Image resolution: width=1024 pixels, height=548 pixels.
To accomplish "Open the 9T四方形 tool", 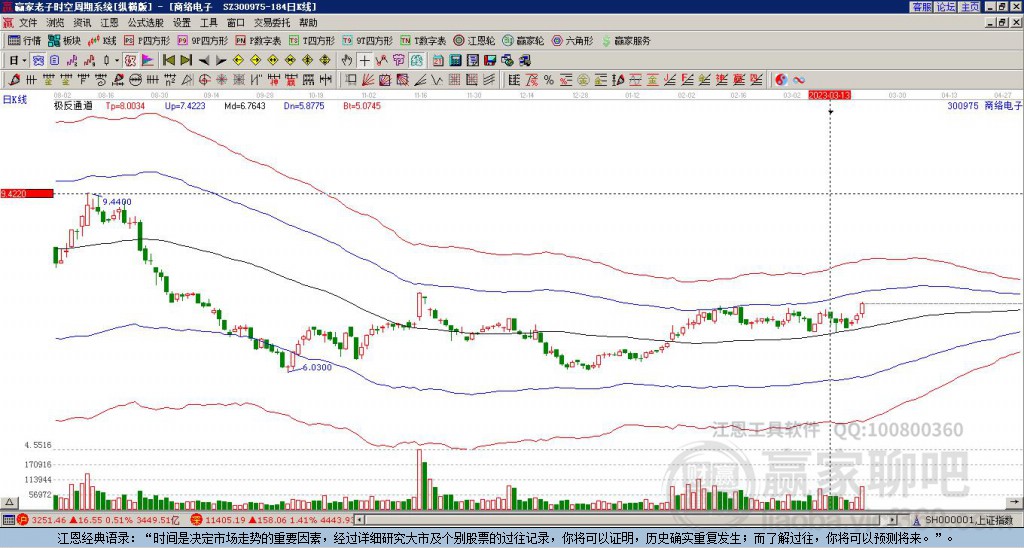I will click(x=368, y=40).
